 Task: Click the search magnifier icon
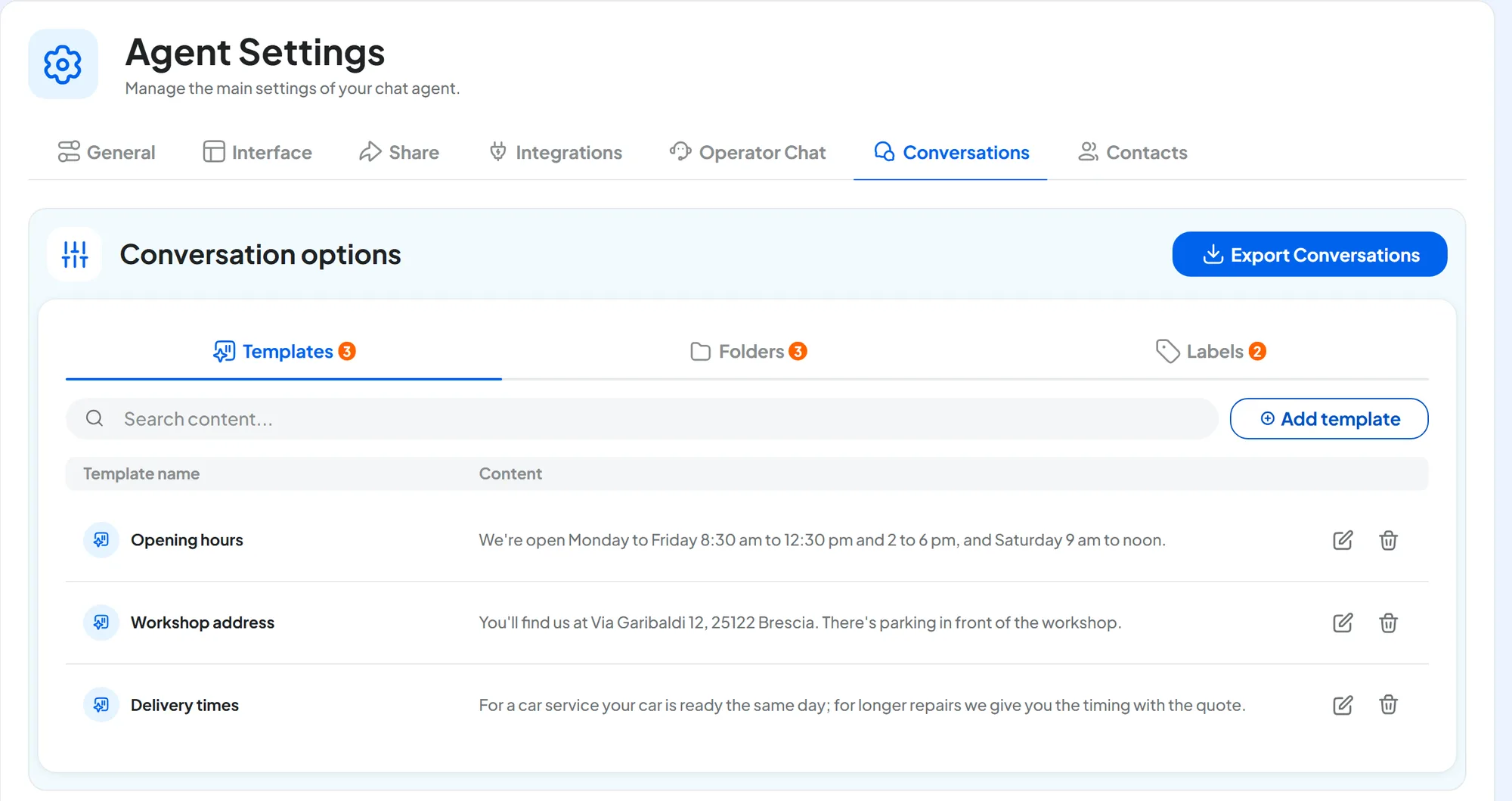click(x=94, y=418)
